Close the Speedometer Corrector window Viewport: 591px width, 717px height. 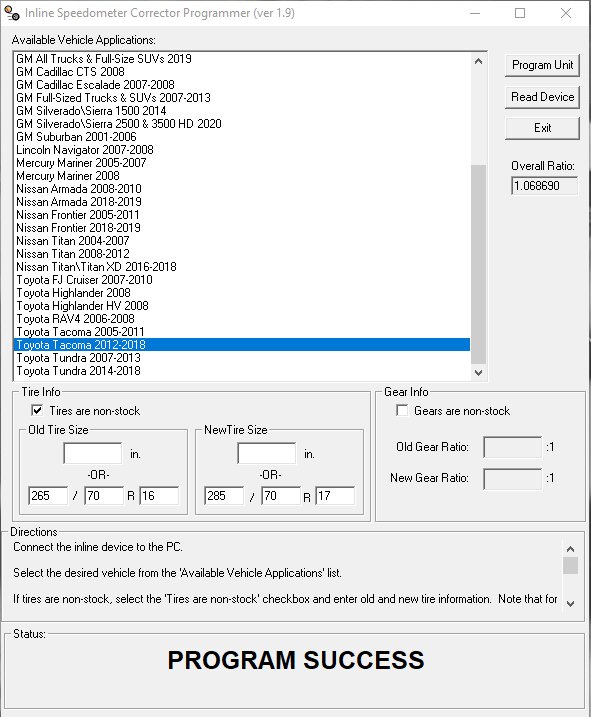(x=566, y=13)
